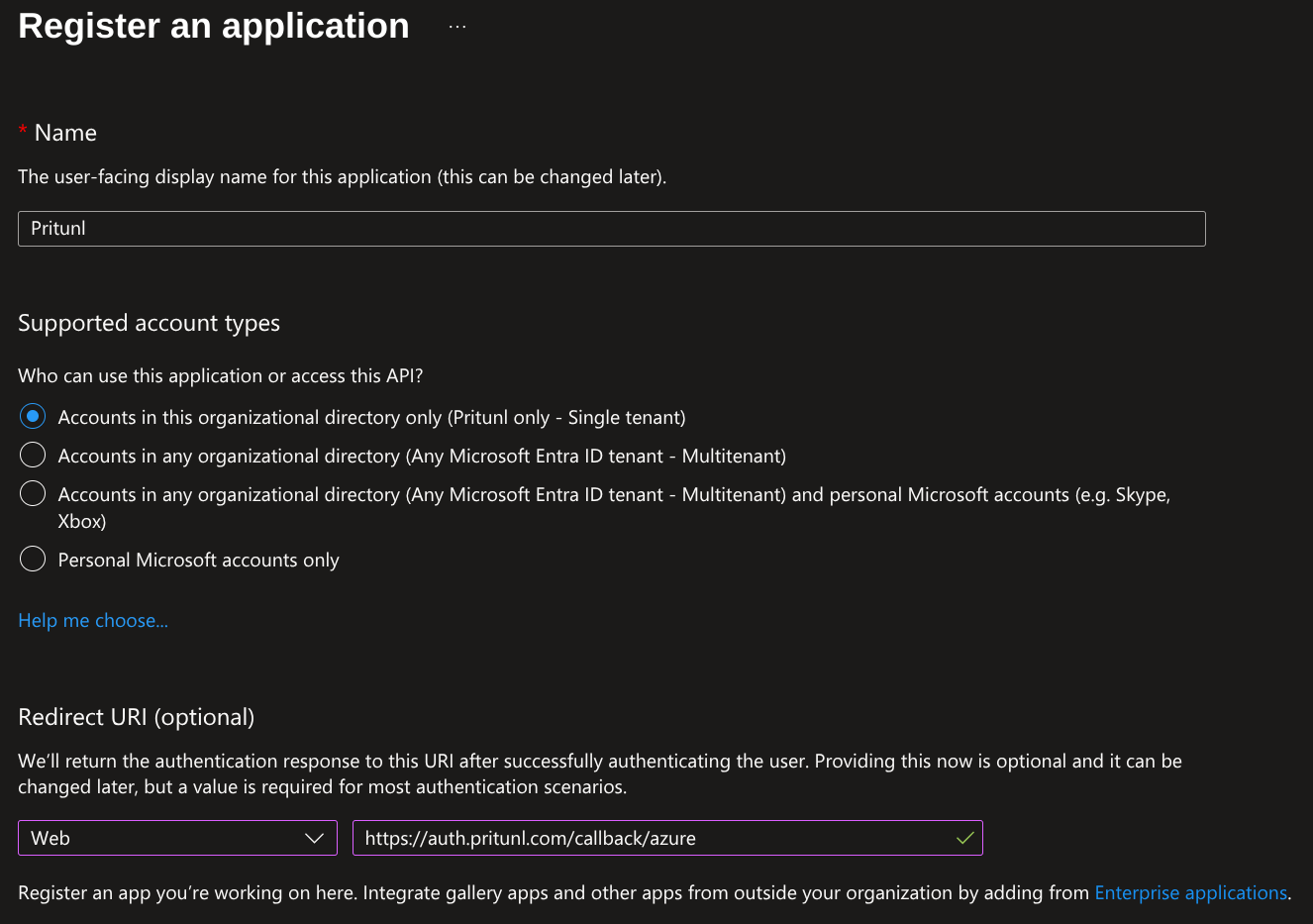
Task: Open the ellipsis menu beside Register an application
Action: pyautogui.click(x=456, y=27)
